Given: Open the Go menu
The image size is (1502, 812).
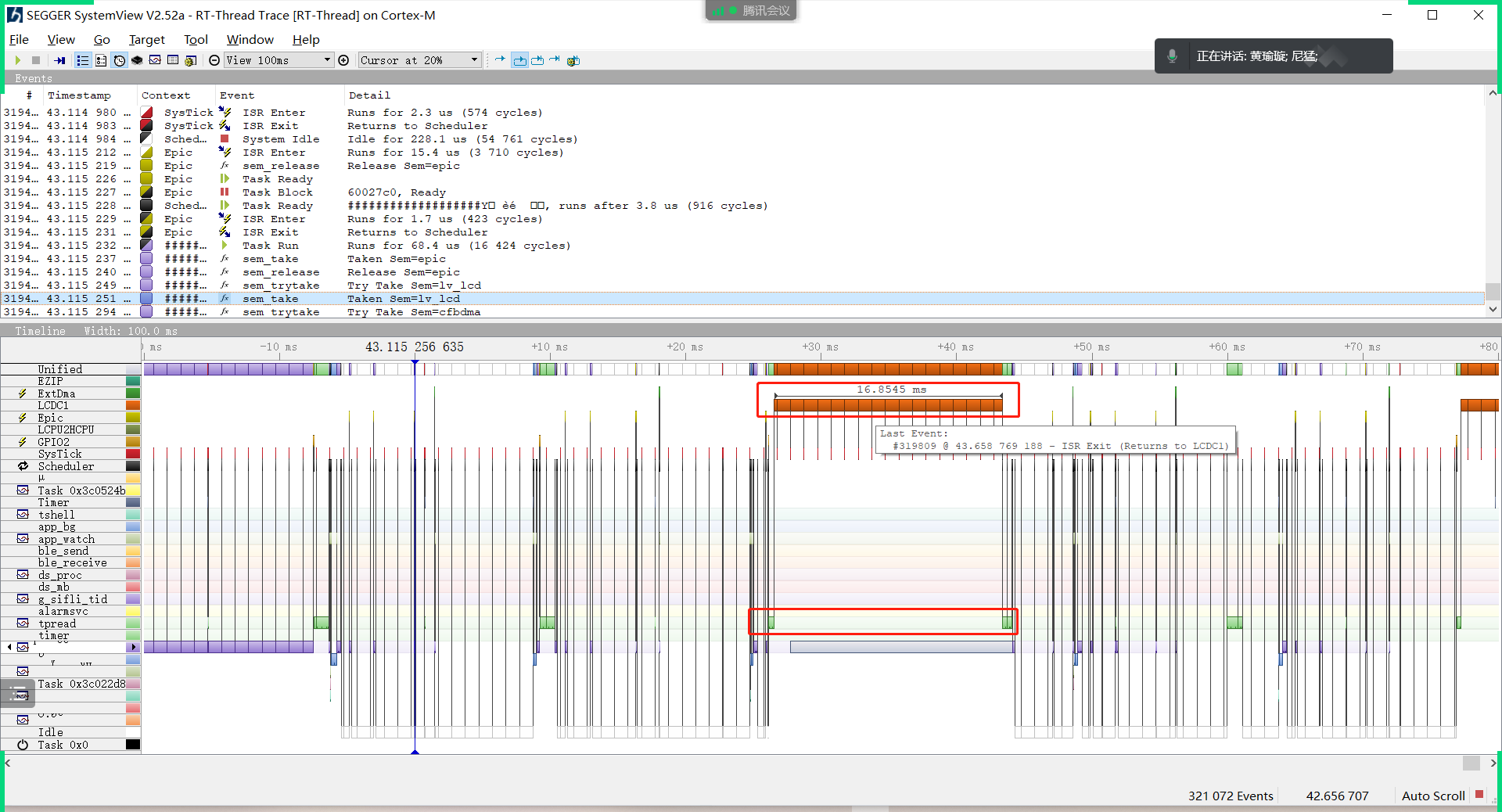Looking at the screenshot, I should [102, 40].
